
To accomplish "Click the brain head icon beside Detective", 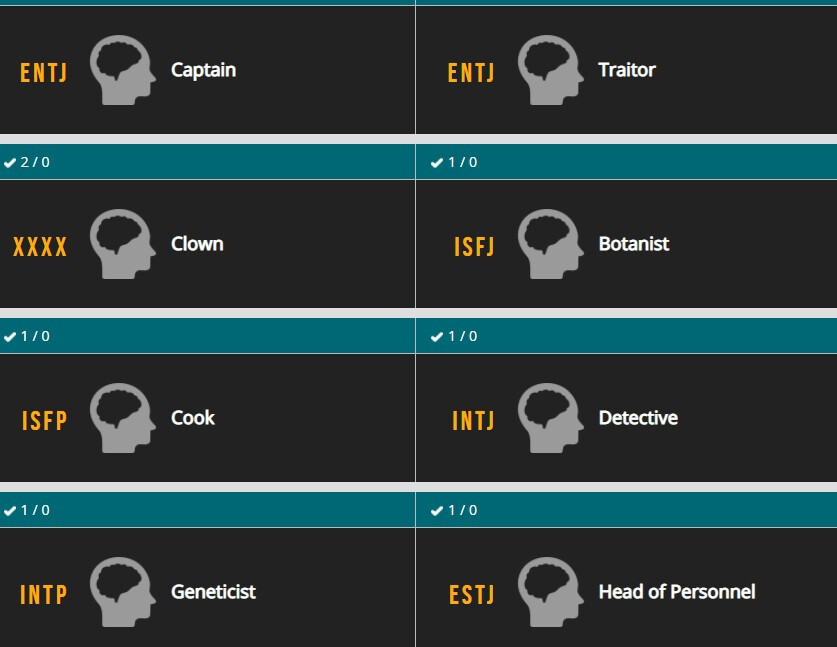I will coord(550,418).
